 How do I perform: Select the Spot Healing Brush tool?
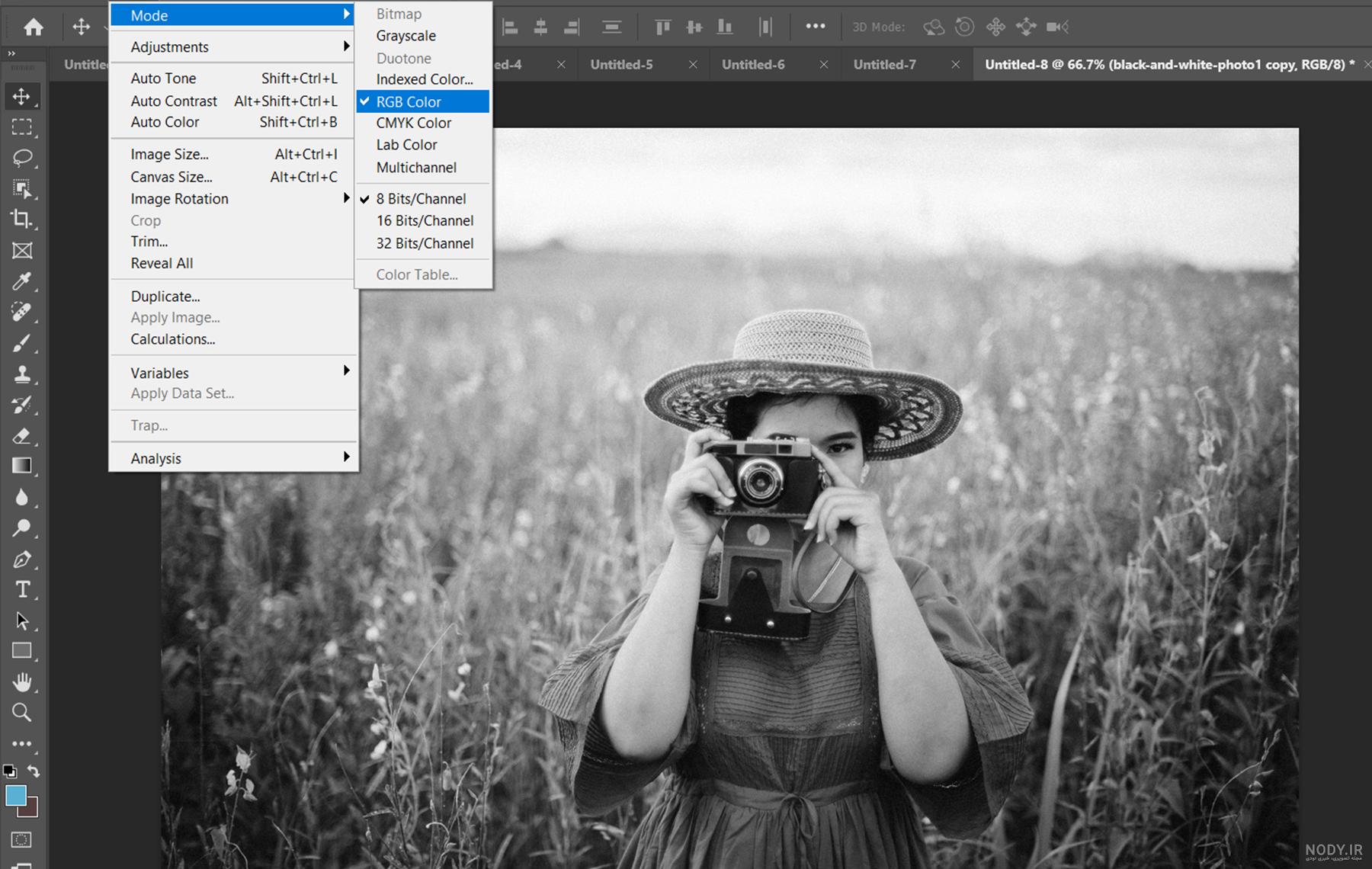[21, 312]
